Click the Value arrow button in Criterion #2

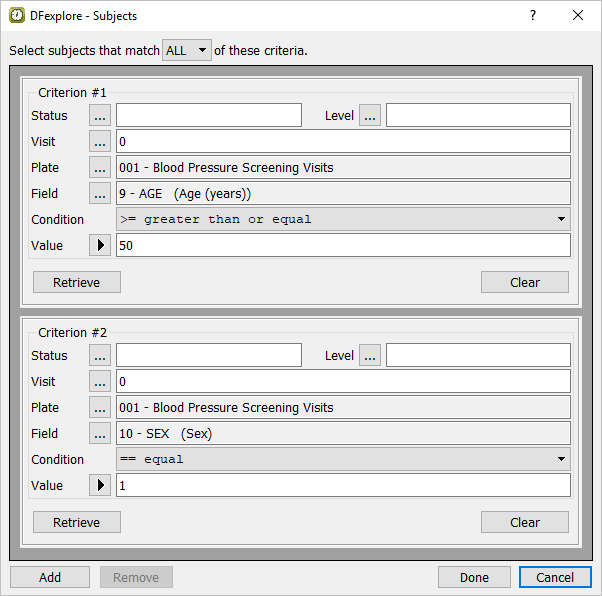coord(100,486)
